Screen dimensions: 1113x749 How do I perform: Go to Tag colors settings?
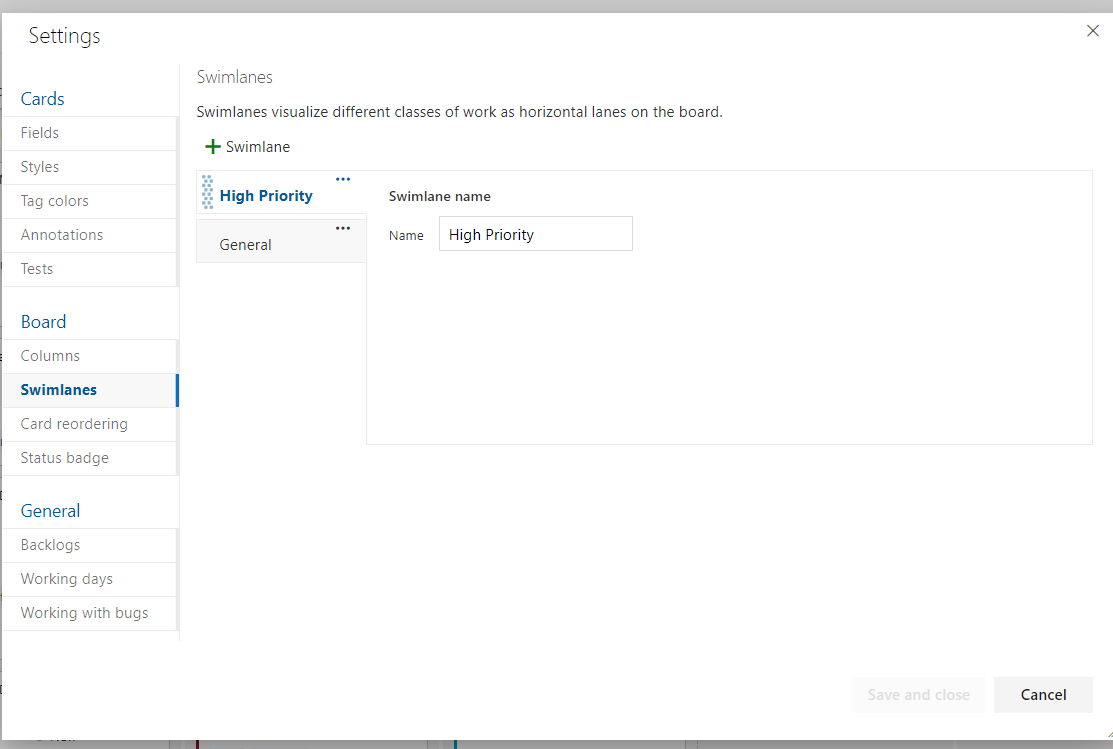tap(89, 202)
